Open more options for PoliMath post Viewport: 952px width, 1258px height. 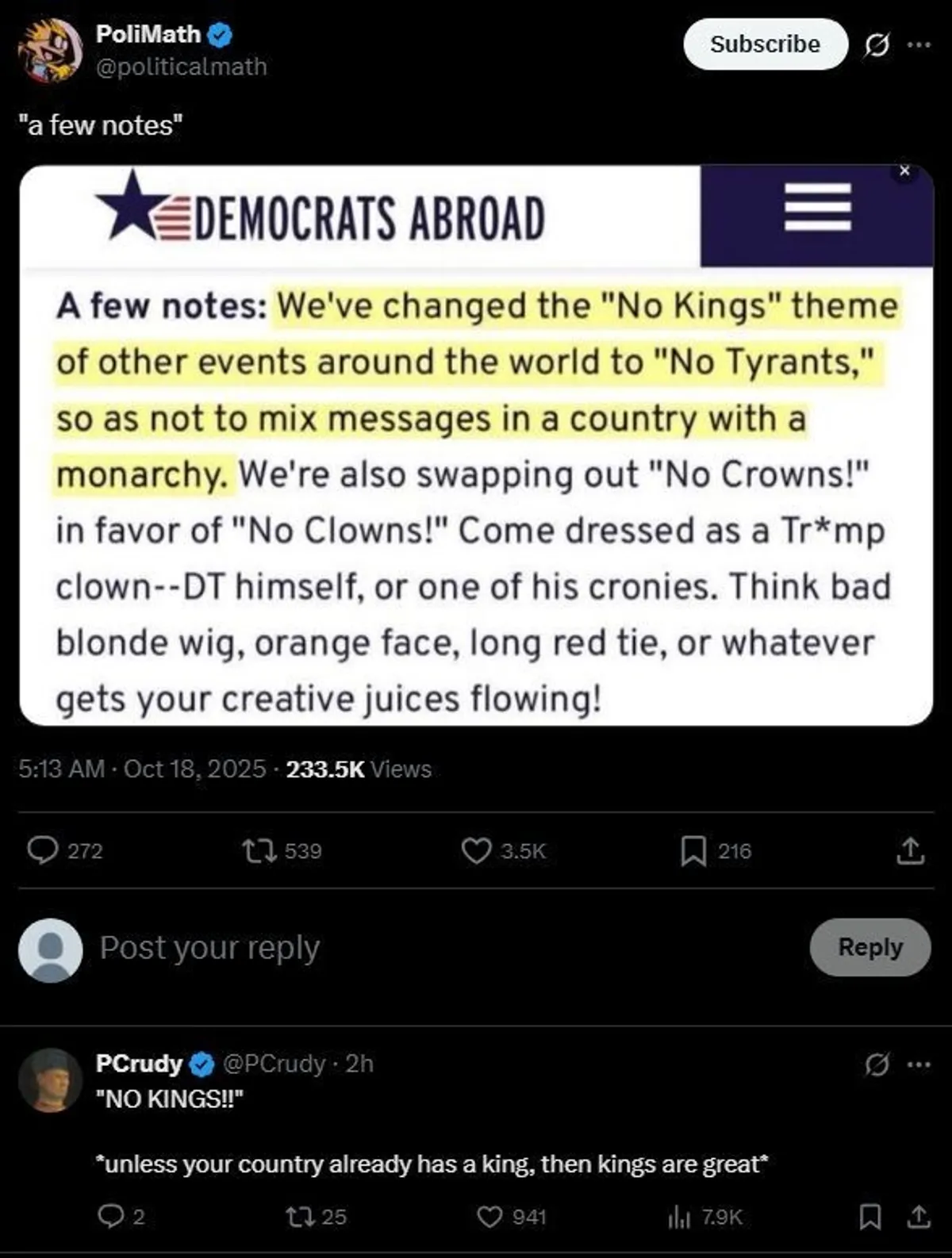pos(919,45)
